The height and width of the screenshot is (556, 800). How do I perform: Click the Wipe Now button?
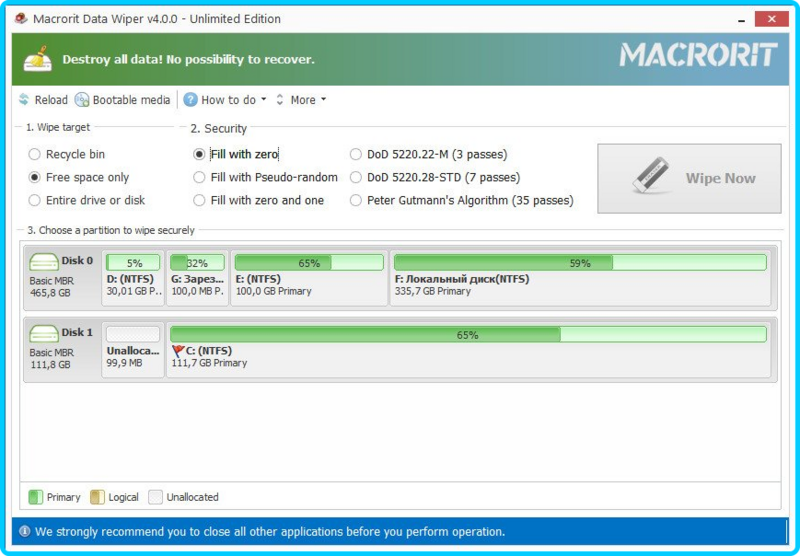click(x=689, y=178)
